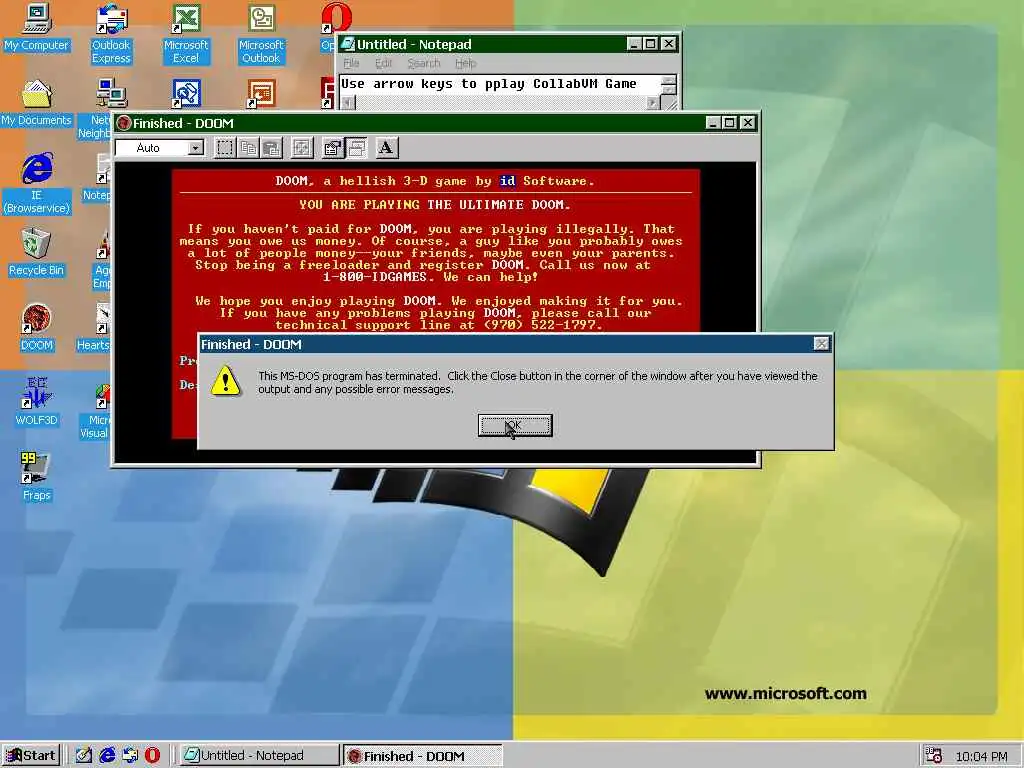Close the Finished - DOOM message dialog
This screenshot has height=768, width=1024.
[821, 344]
